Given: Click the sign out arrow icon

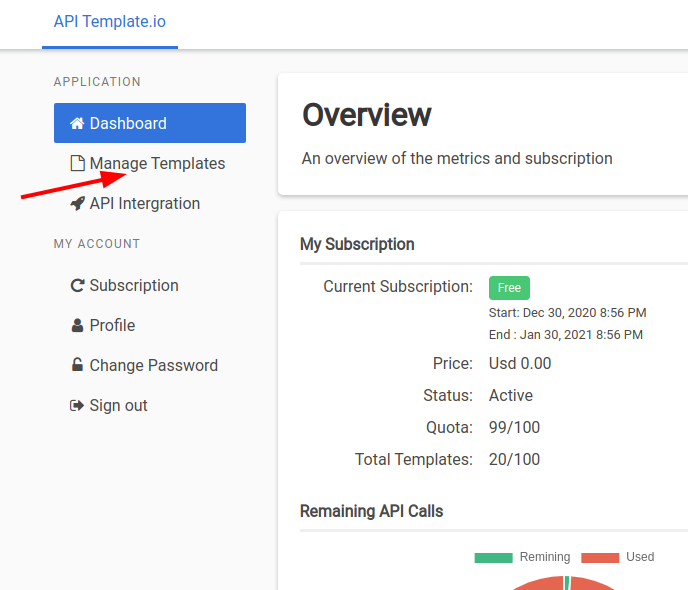Looking at the screenshot, I should 77,405.
